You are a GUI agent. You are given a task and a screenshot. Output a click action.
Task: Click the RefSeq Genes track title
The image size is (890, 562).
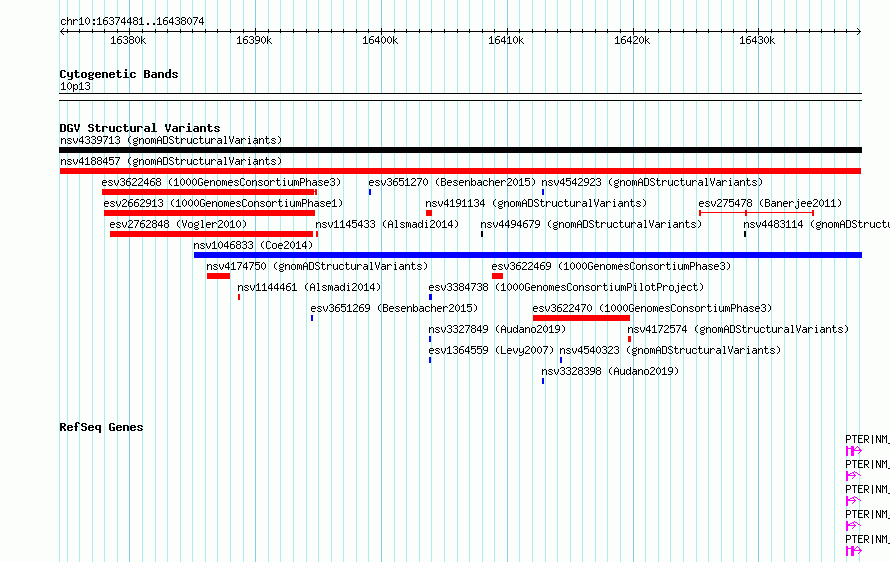(x=101, y=427)
